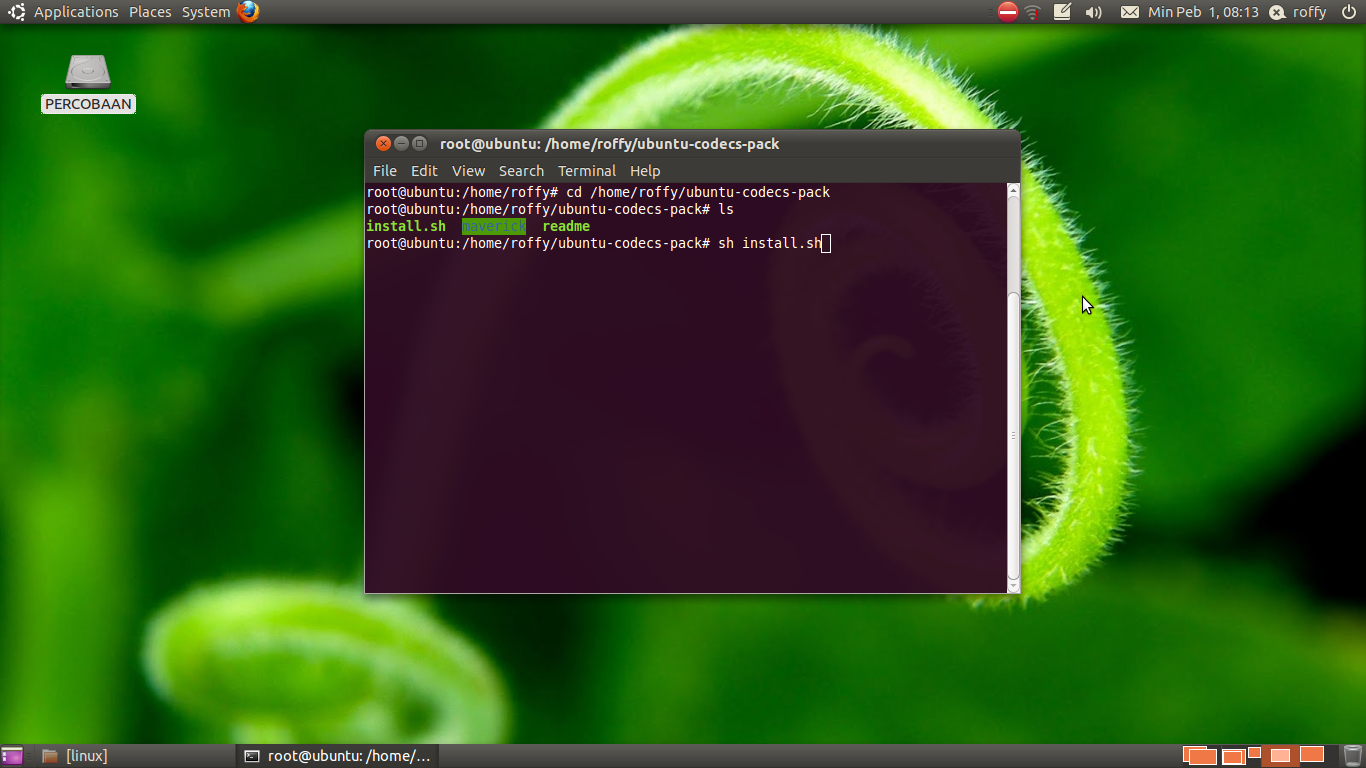The height and width of the screenshot is (768, 1366).
Task: Click readme in the ls output
Action: (x=566, y=226)
